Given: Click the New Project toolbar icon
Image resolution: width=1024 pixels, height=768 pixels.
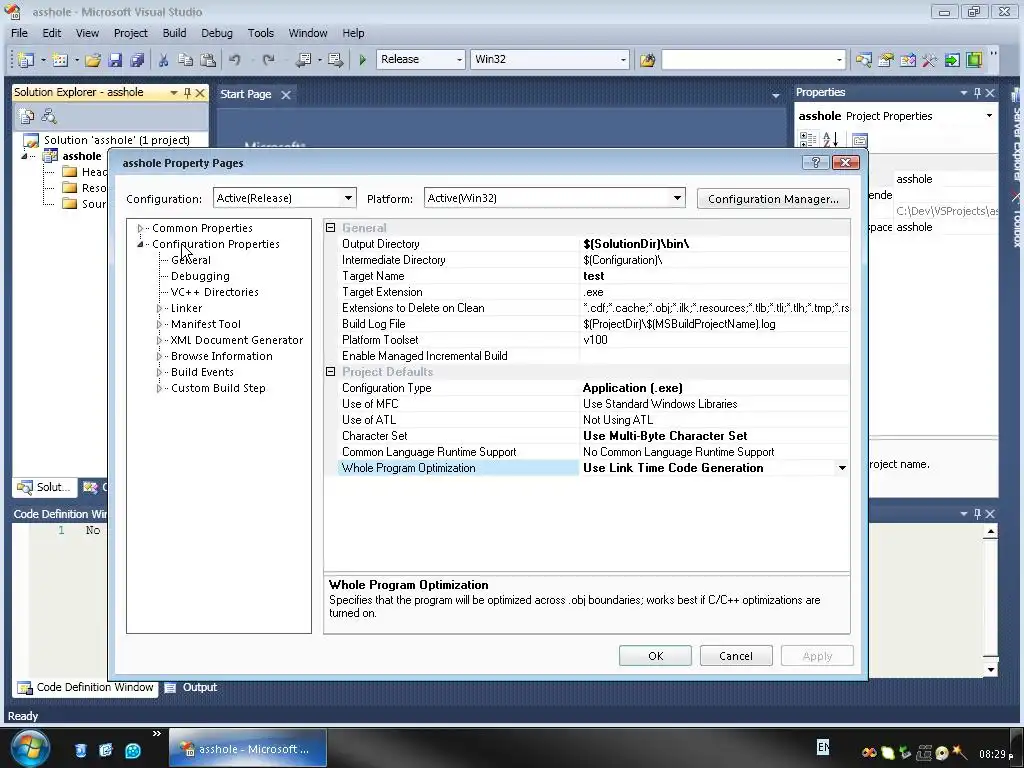Looking at the screenshot, I should click(x=26, y=59).
